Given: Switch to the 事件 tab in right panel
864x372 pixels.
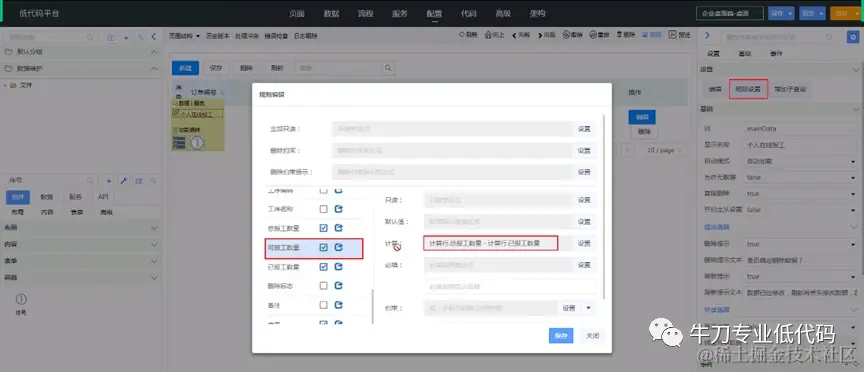Looking at the screenshot, I should tap(776, 53).
